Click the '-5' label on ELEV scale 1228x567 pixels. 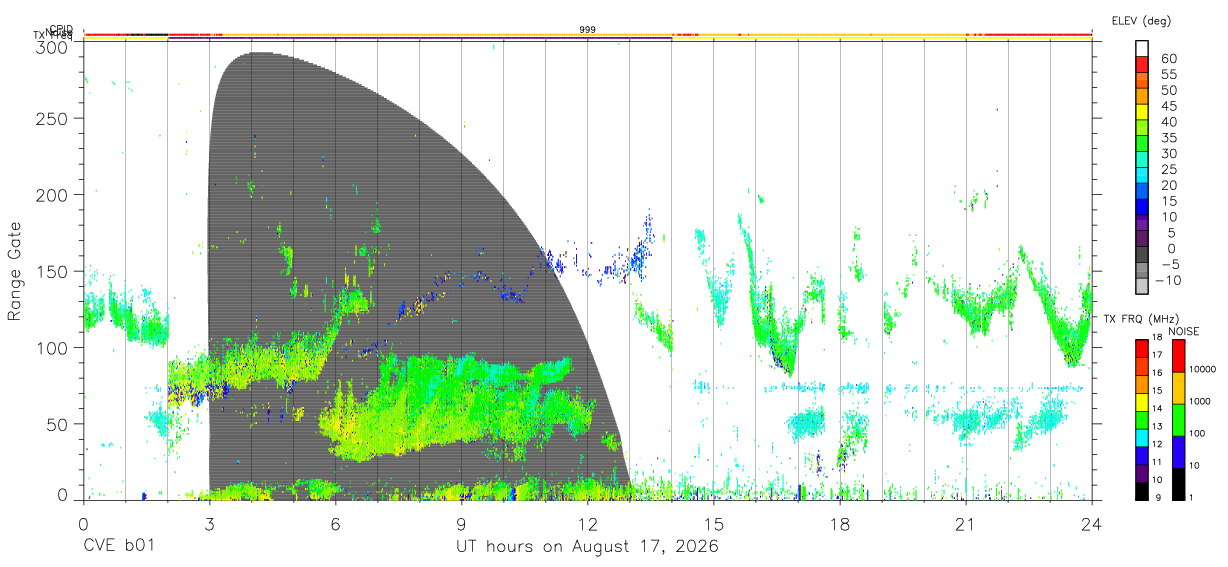pyautogui.click(x=1168, y=265)
